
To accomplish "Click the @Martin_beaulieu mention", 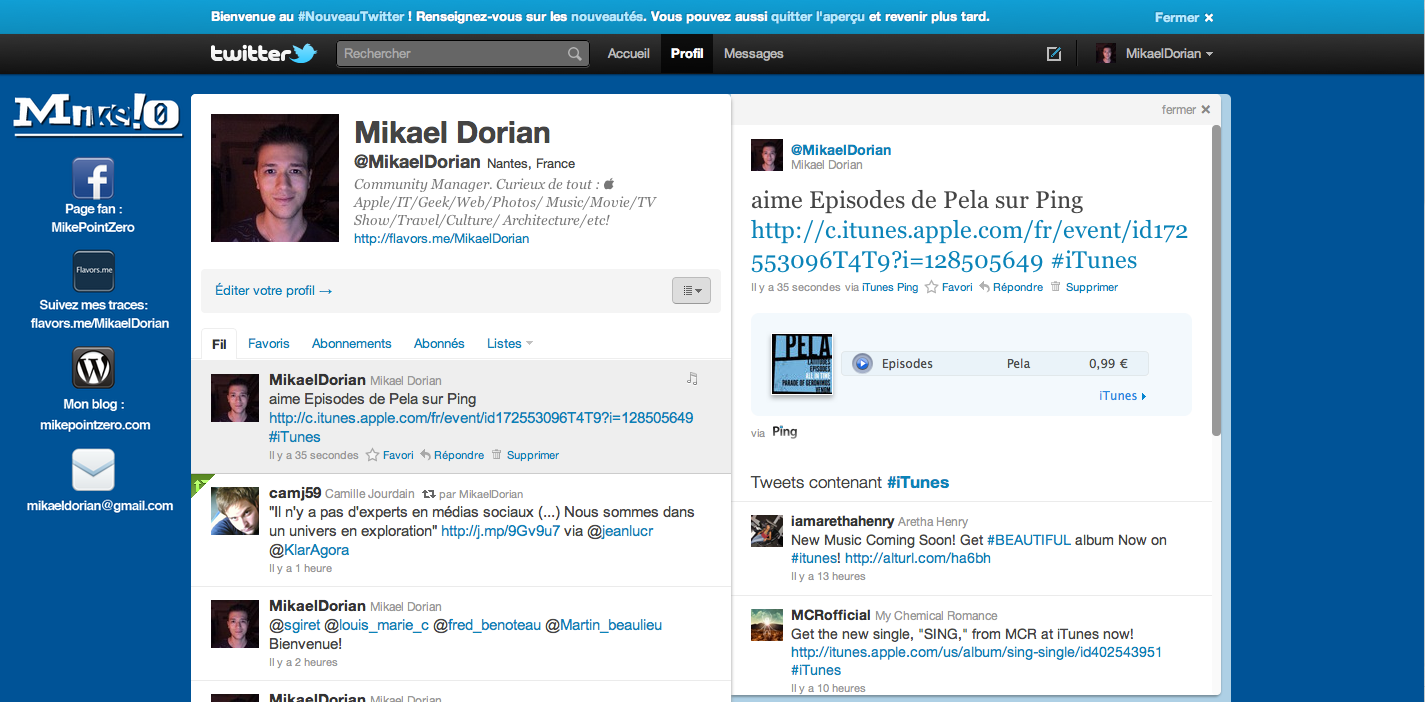I will coord(603,625).
